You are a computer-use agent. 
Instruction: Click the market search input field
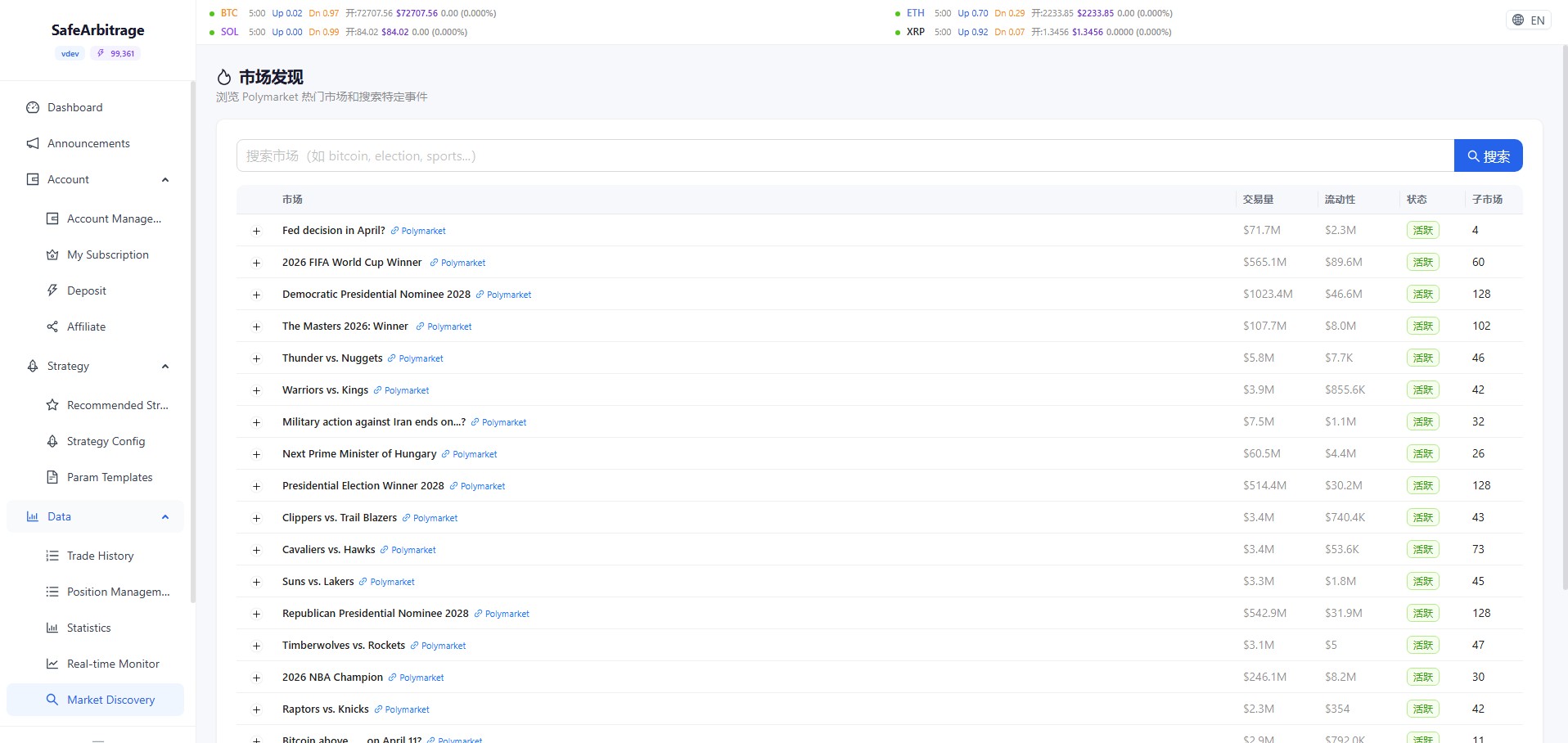coord(843,156)
